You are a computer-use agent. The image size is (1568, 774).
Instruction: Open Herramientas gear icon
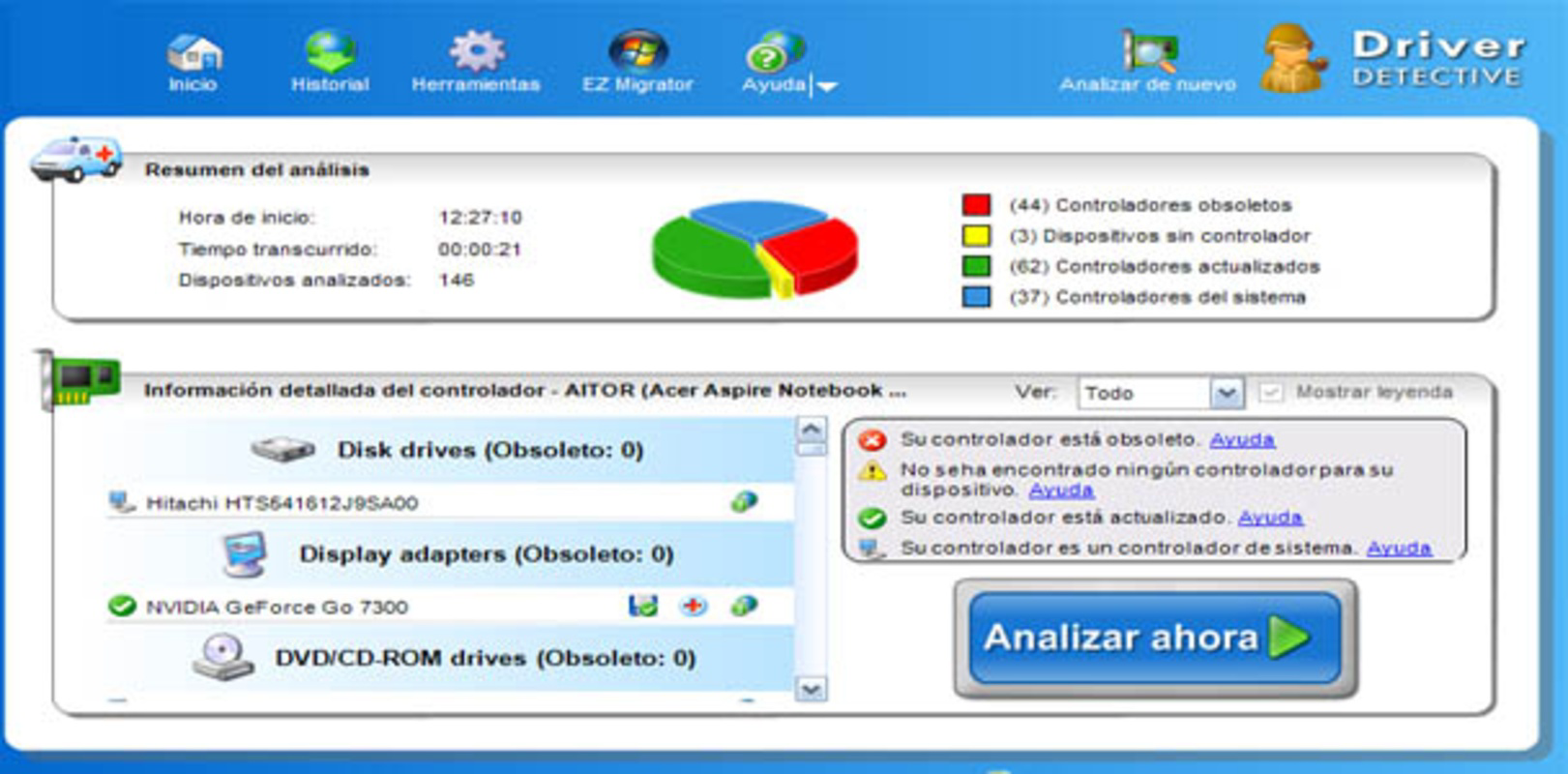click(x=476, y=51)
